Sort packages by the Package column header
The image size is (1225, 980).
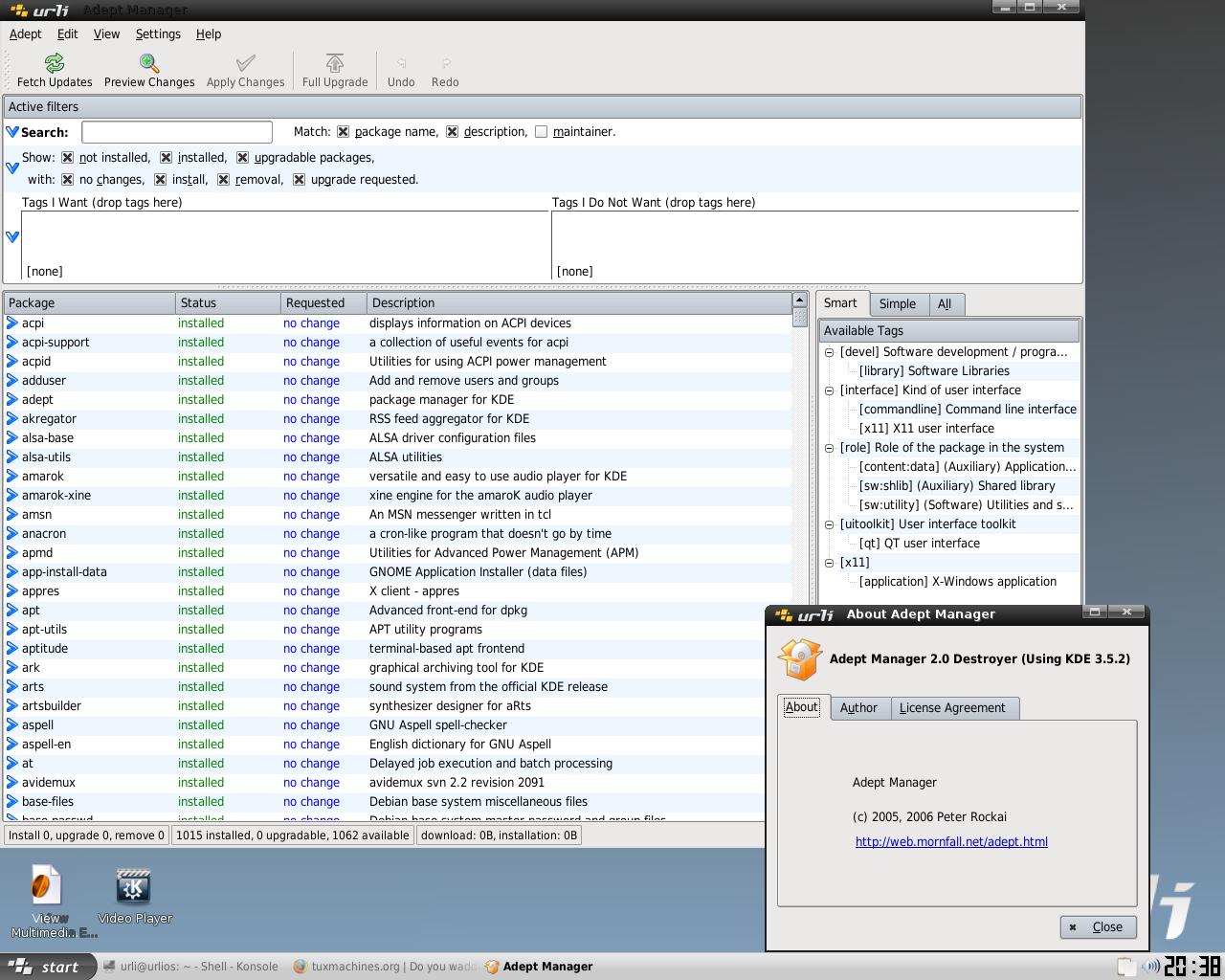[90, 303]
